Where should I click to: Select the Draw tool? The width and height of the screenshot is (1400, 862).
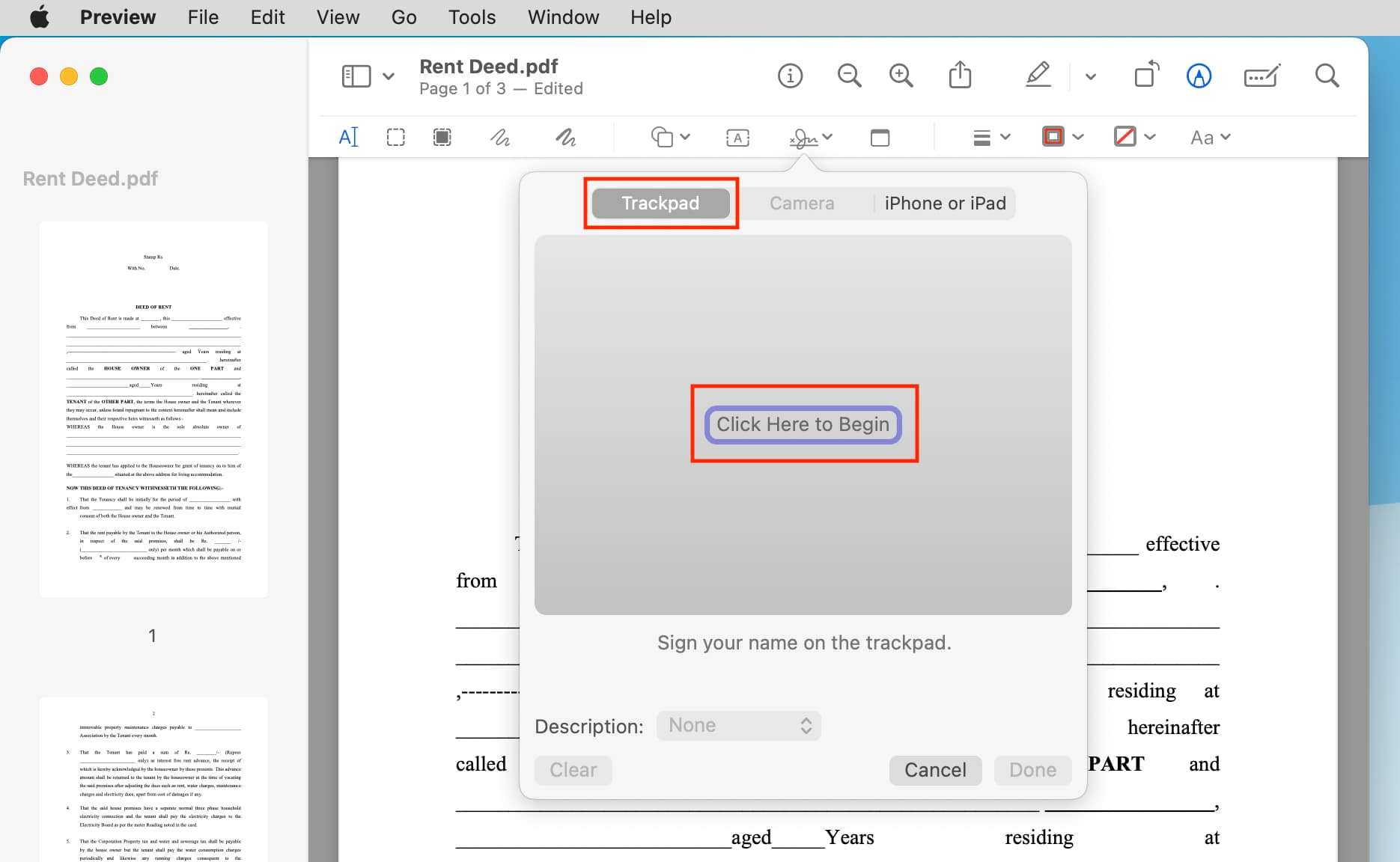(x=565, y=137)
